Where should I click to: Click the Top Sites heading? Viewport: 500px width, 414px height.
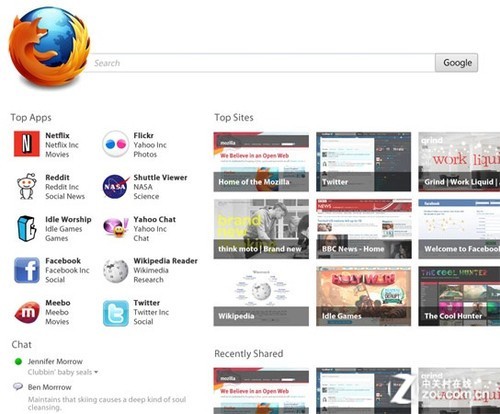pos(234,117)
